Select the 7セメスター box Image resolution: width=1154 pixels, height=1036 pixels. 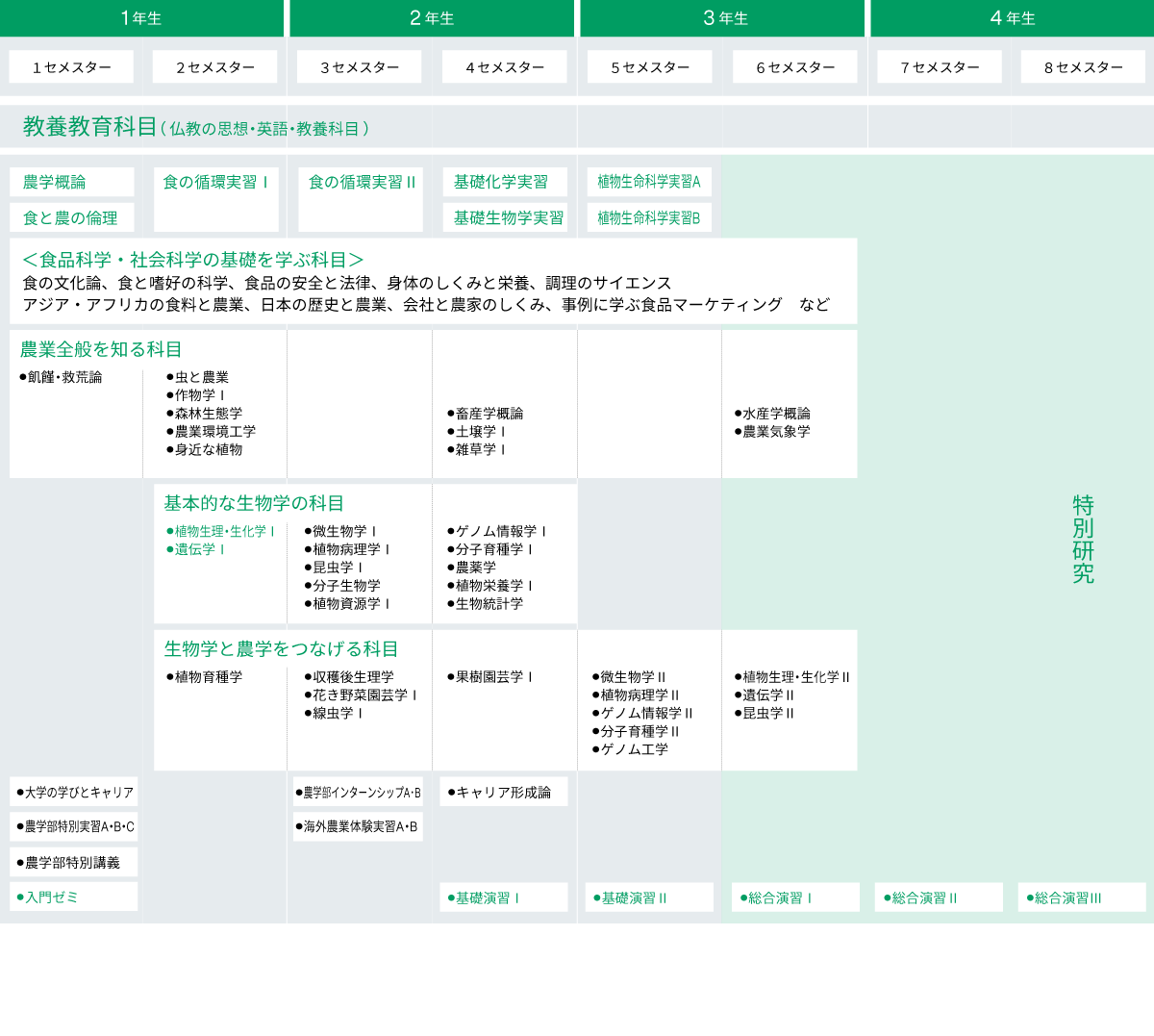[x=940, y=67]
